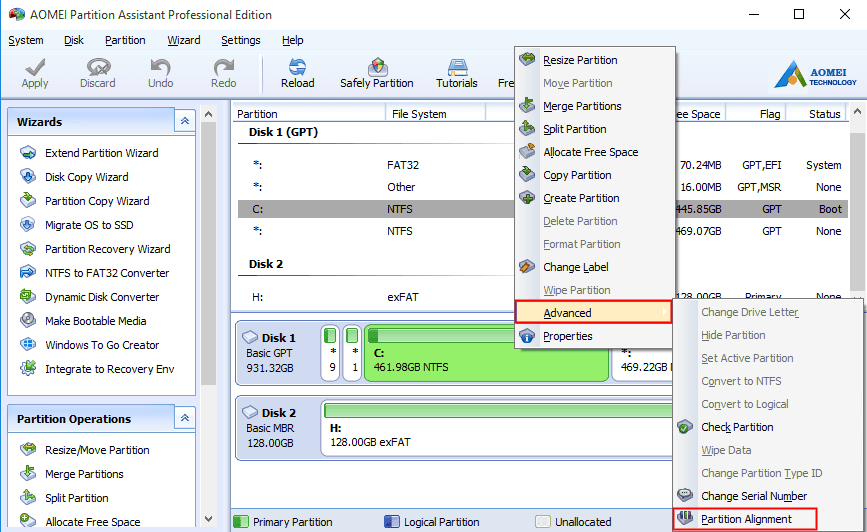Select Migrate OS to SSD icon
Viewport: 867px width, 532px height.
(28, 225)
